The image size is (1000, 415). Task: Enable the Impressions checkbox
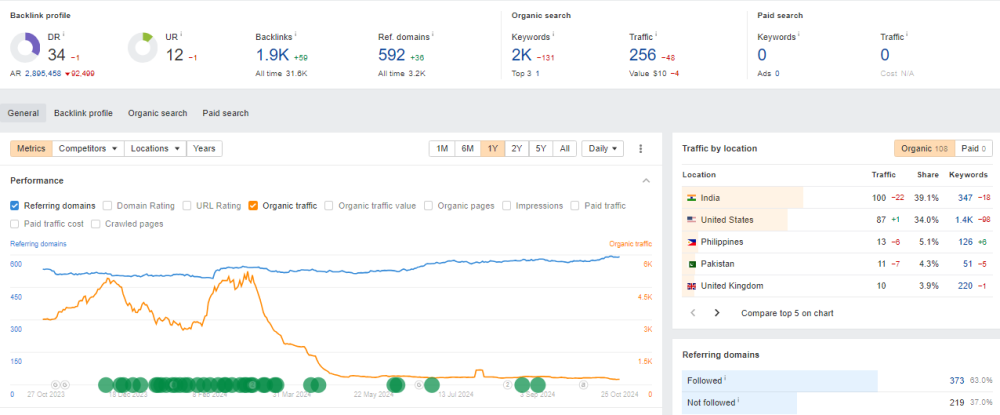pos(506,206)
